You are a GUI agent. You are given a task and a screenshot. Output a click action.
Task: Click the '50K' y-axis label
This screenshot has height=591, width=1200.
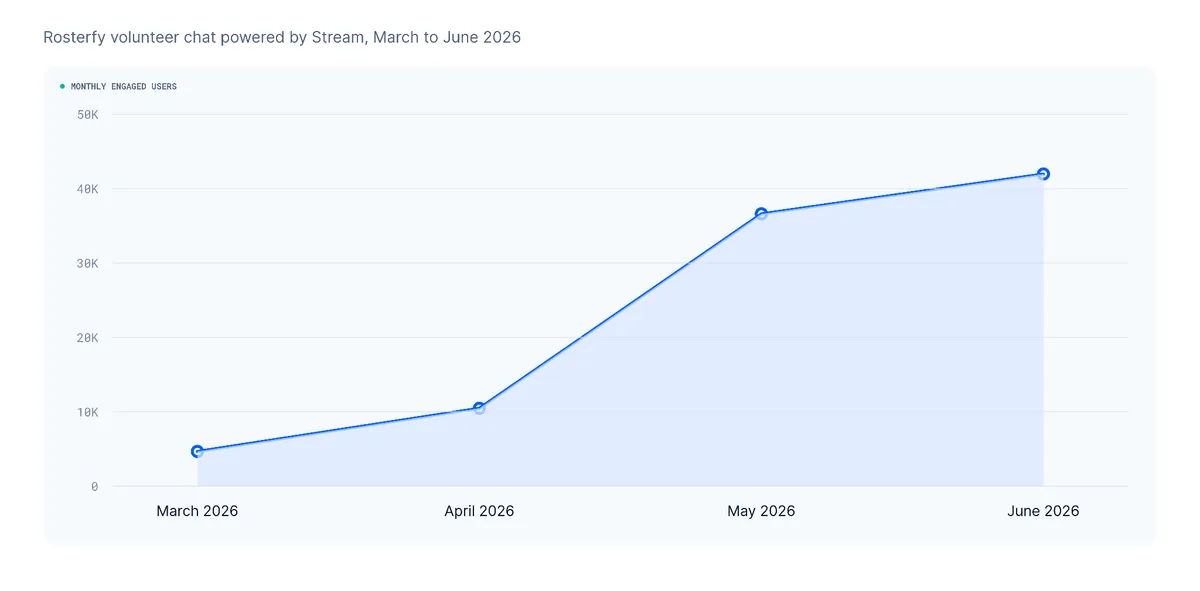tap(87, 114)
